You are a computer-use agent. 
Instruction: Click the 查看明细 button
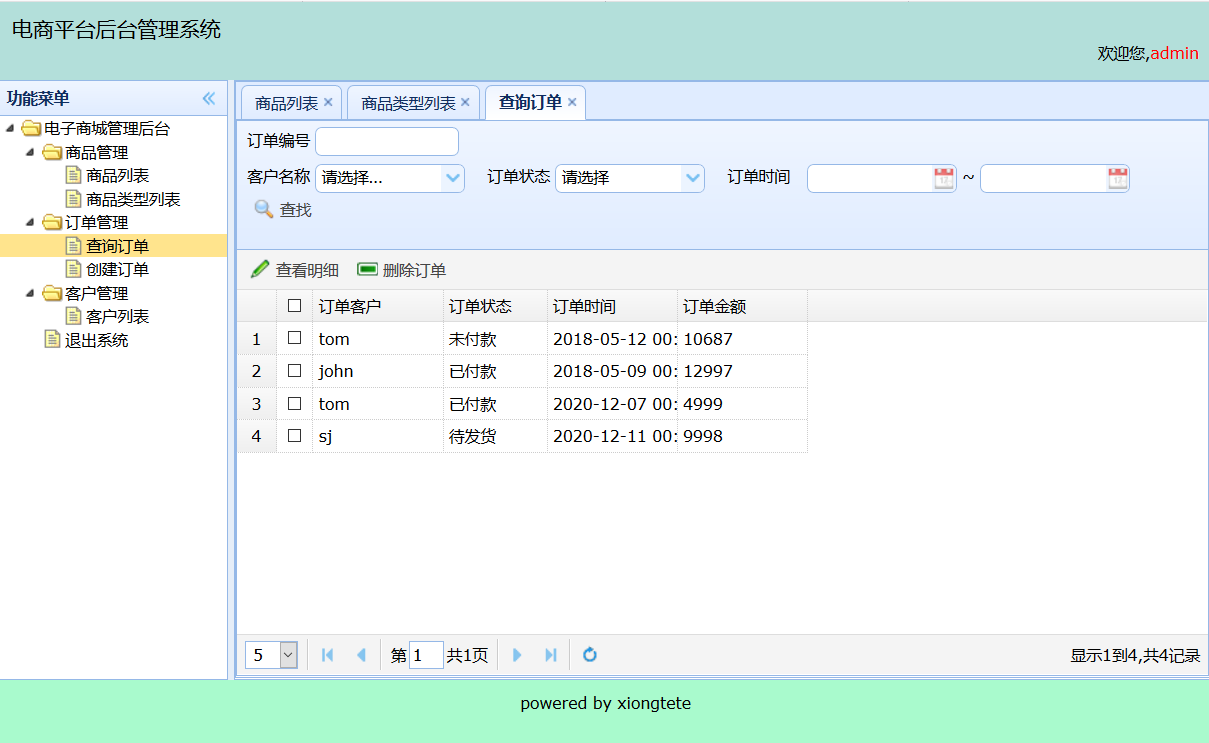295,270
